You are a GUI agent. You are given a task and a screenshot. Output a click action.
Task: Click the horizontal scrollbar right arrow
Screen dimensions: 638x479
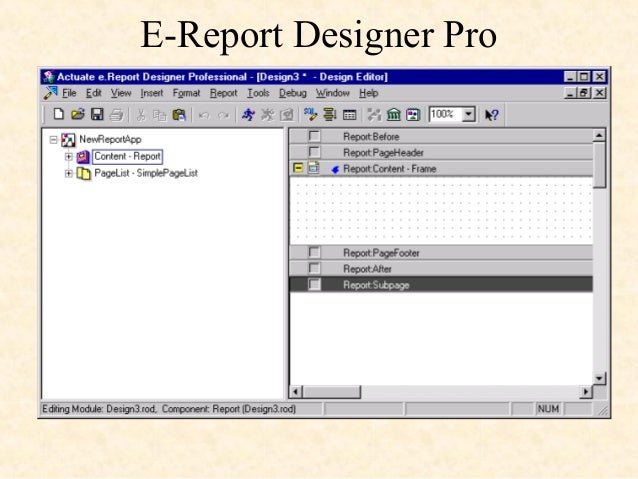(586, 392)
